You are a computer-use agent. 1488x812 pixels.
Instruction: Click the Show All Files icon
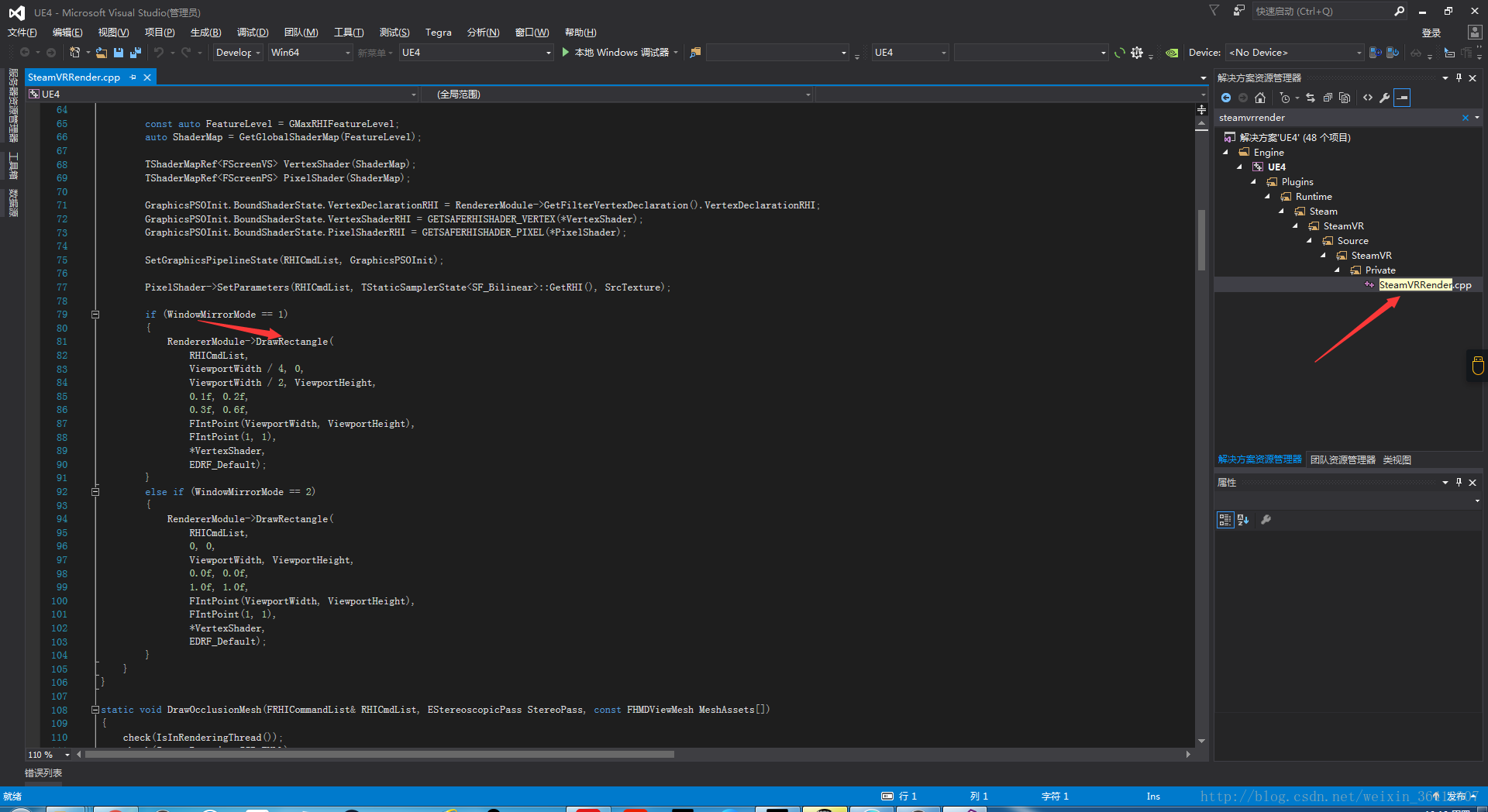click(x=1345, y=98)
